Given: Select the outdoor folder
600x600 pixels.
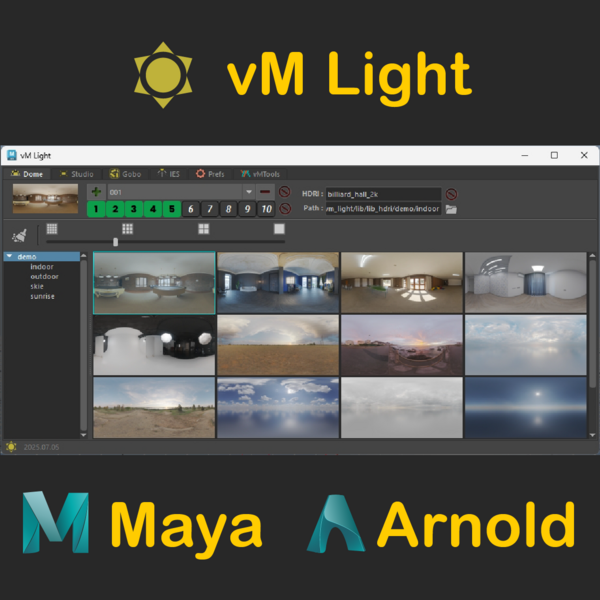Looking at the screenshot, I should [x=44, y=277].
